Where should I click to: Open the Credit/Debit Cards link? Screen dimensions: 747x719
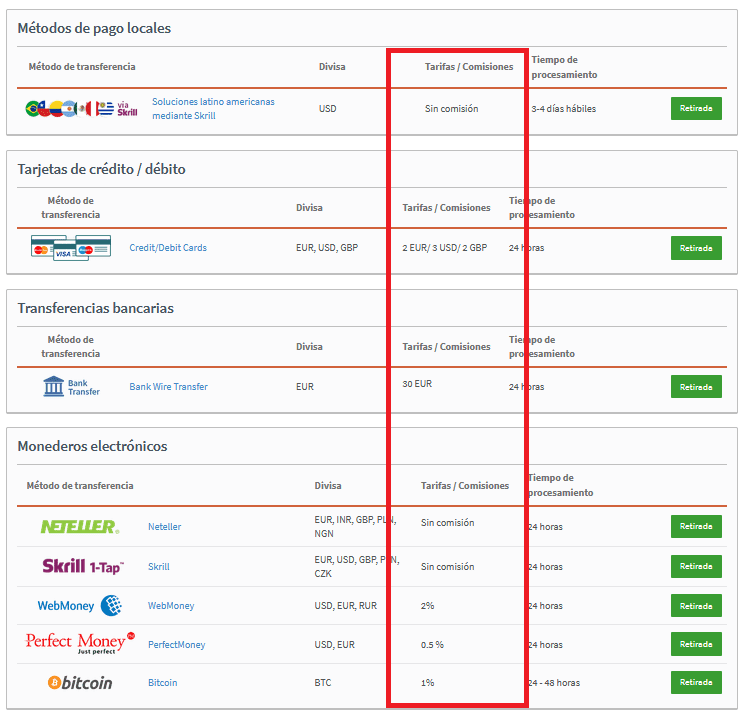168,247
